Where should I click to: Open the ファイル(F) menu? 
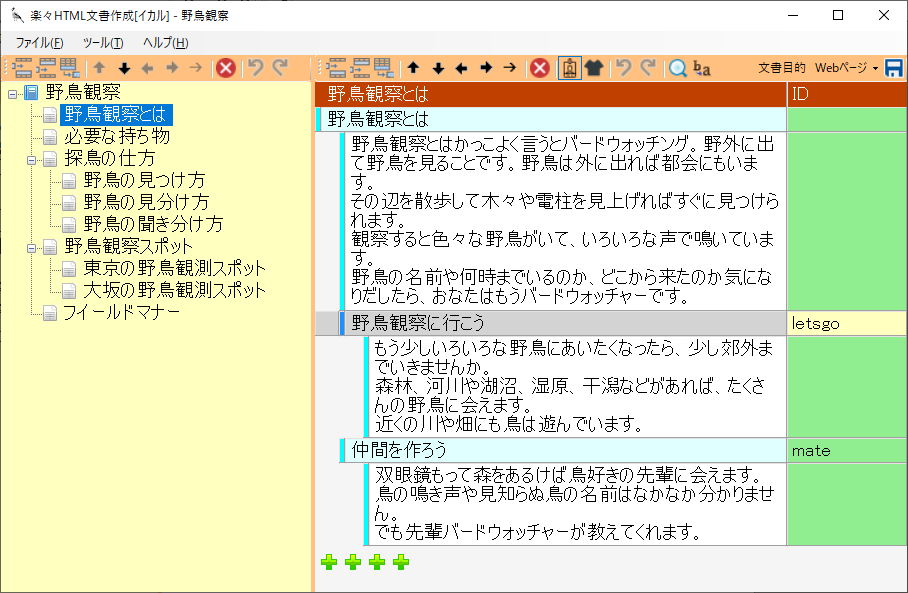point(39,42)
